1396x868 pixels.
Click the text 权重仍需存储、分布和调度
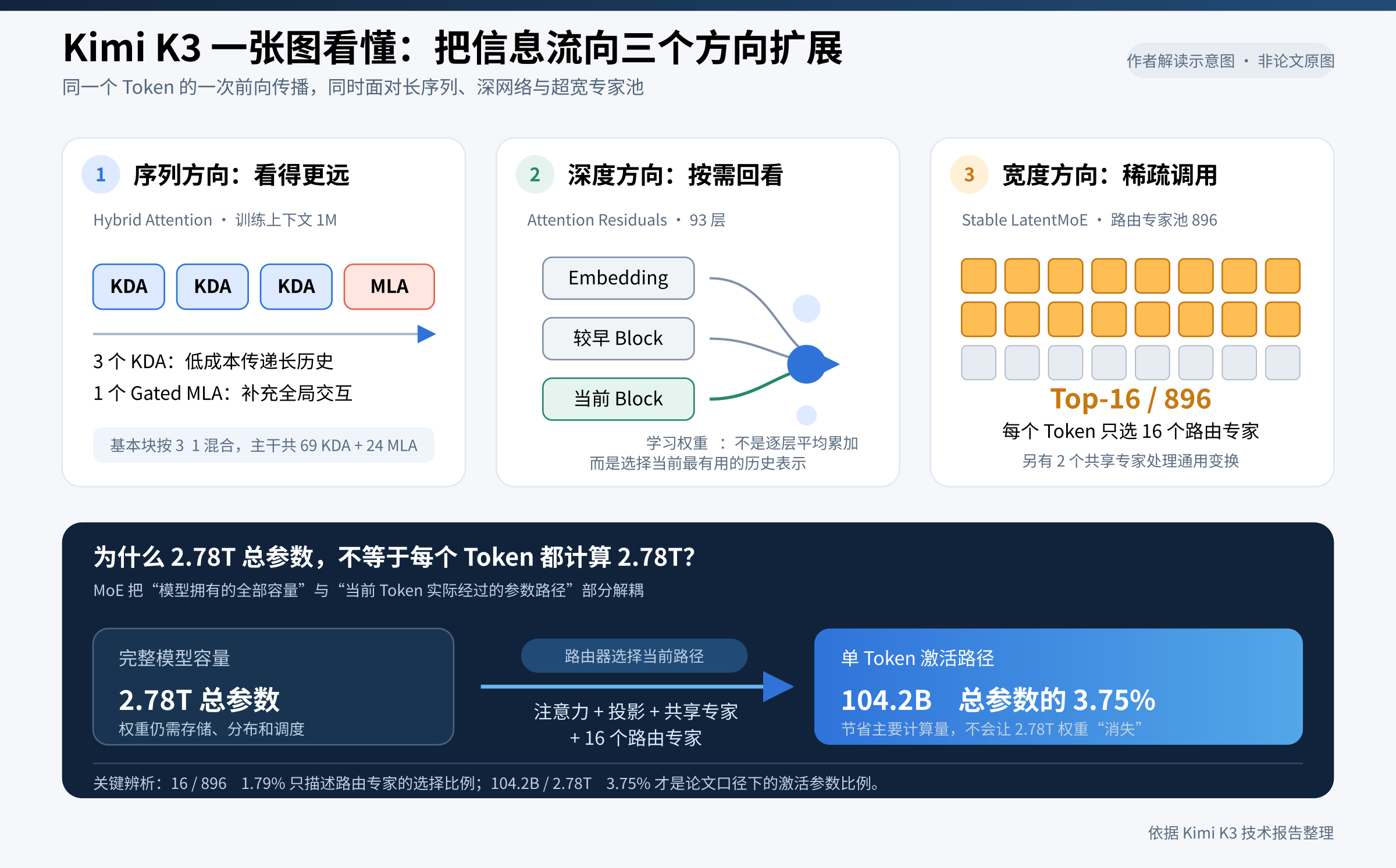click(x=212, y=729)
